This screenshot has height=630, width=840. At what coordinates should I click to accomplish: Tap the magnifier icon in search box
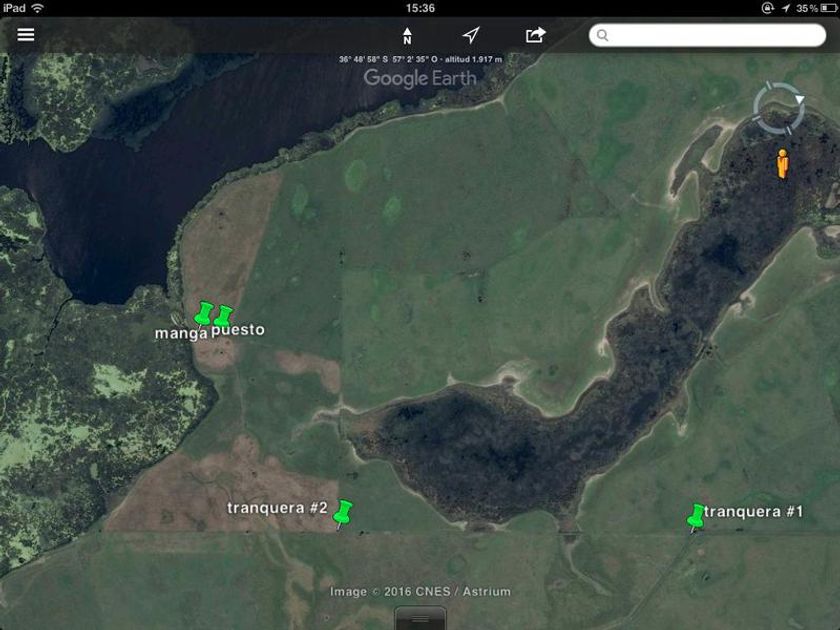603,36
